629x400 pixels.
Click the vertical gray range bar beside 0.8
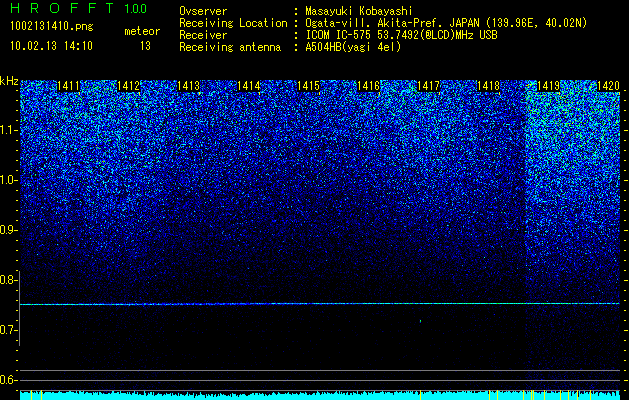(x=19, y=308)
